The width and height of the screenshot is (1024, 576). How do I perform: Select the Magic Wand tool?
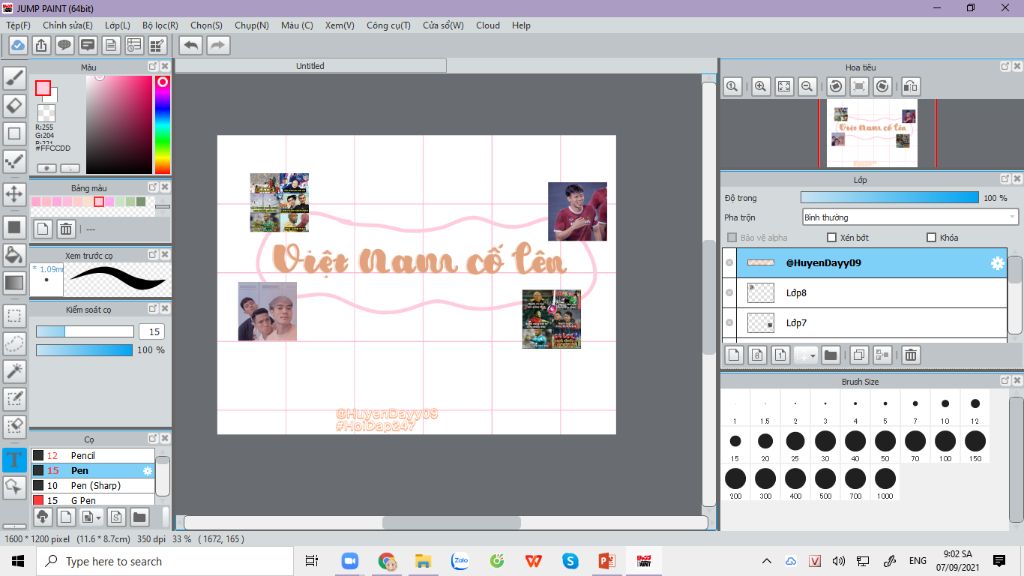coord(14,371)
